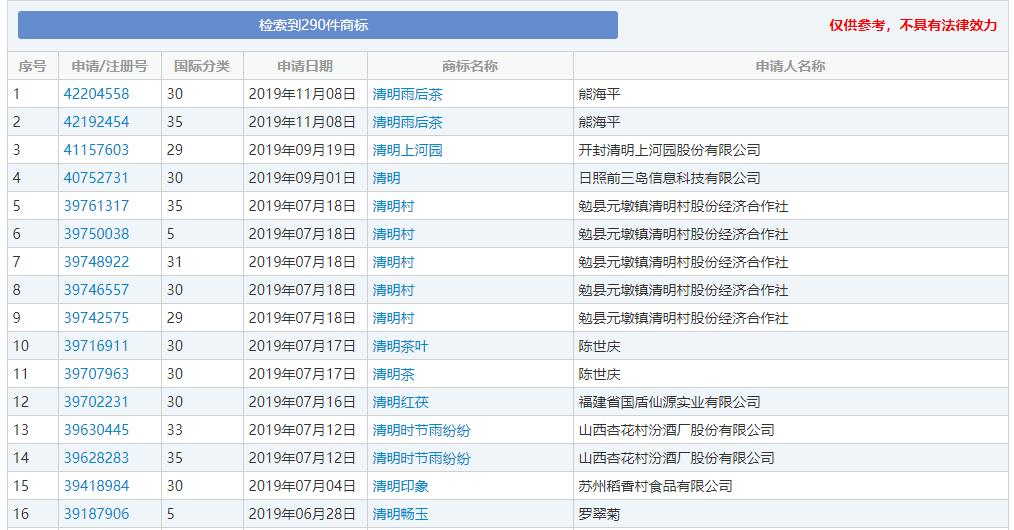Select applicant 熊海平 in row 1
The image size is (1014, 530).
(x=599, y=94)
